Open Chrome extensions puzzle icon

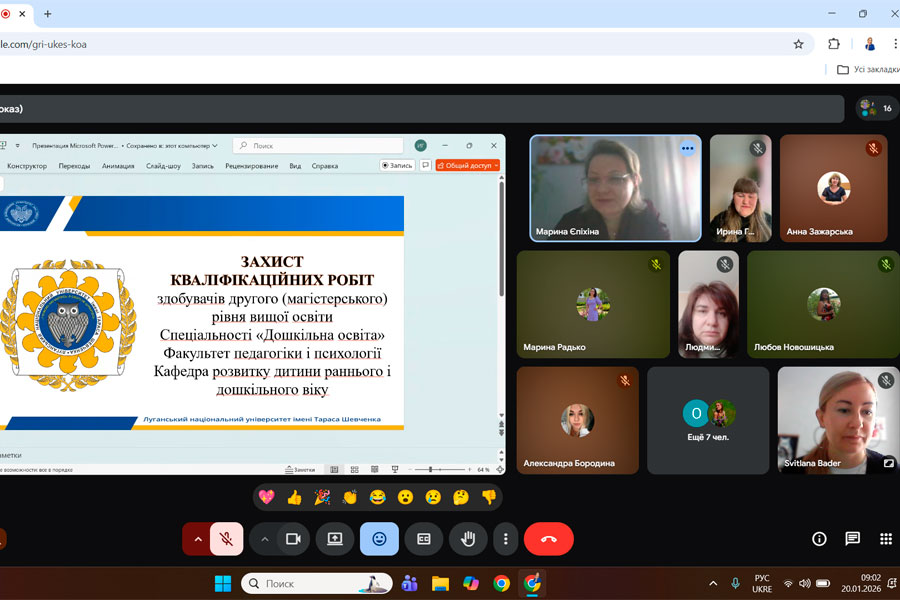[833, 44]
